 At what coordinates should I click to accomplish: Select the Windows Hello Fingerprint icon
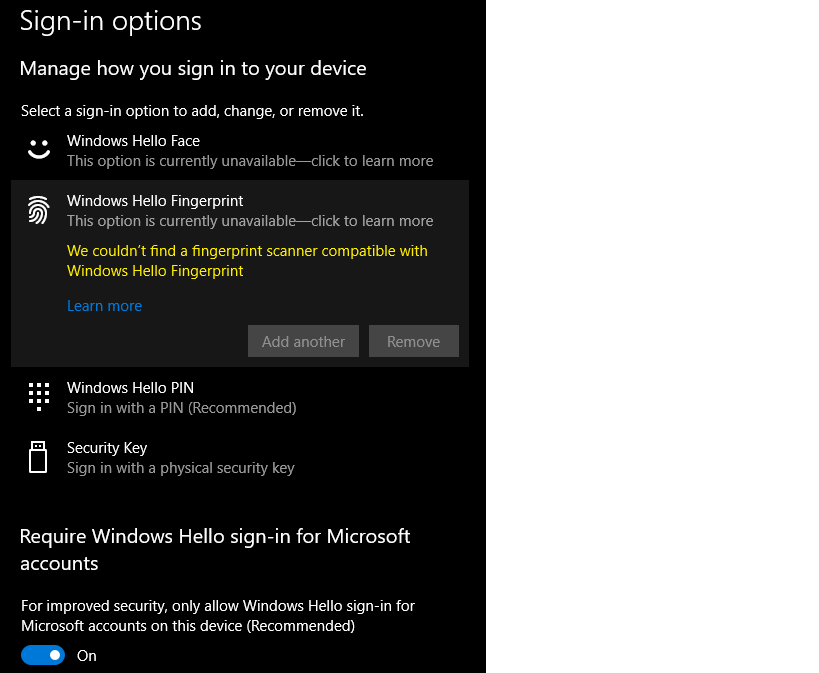click(x=38, y=210)
